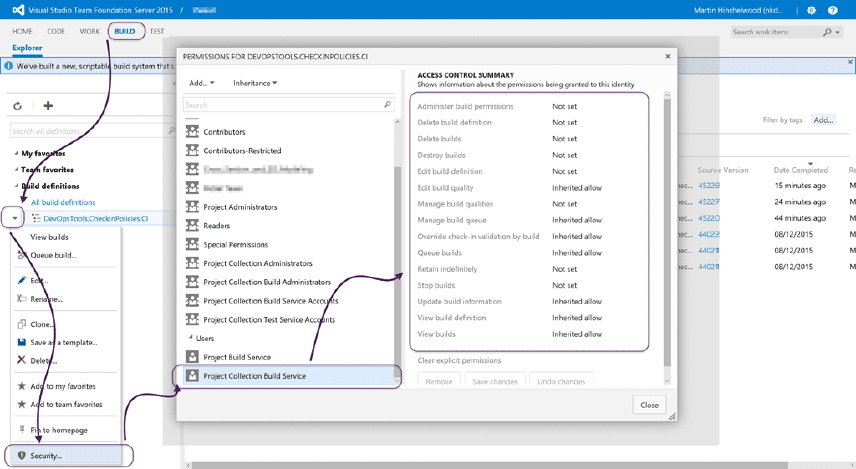Click the info icon in notification banner
This screenshot has width=856, height=469.
click(x=8, y=66)
